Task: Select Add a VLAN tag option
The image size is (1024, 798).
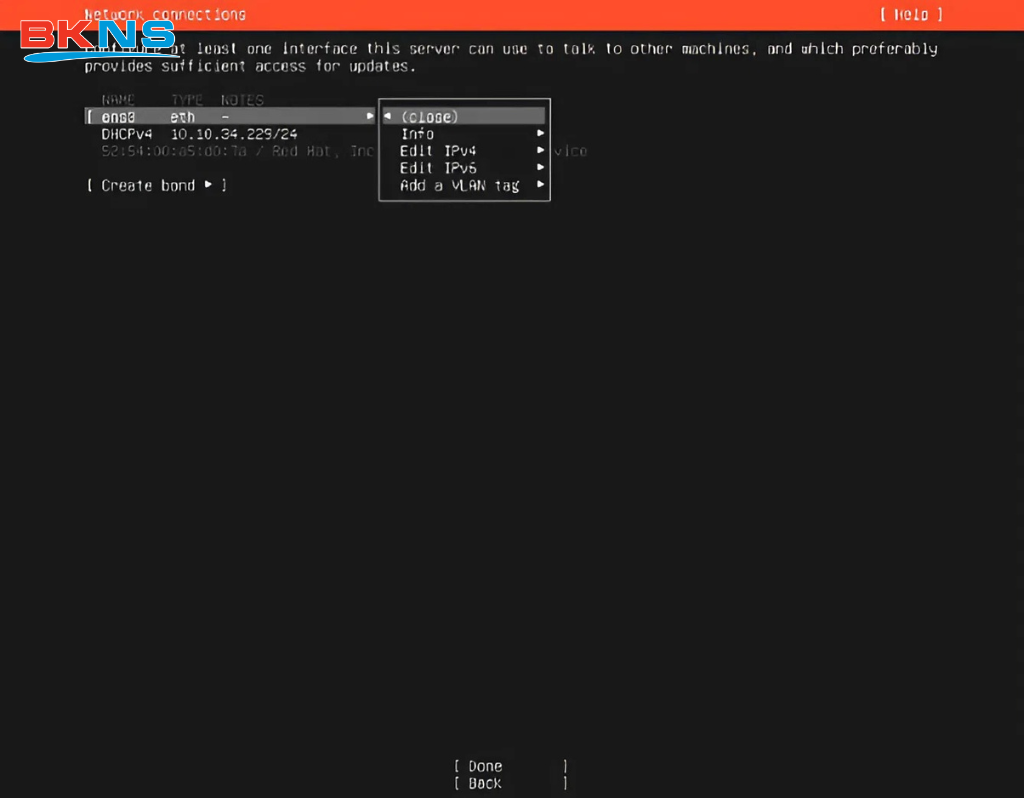Action: pyautogui.click(x=459, y=185)
